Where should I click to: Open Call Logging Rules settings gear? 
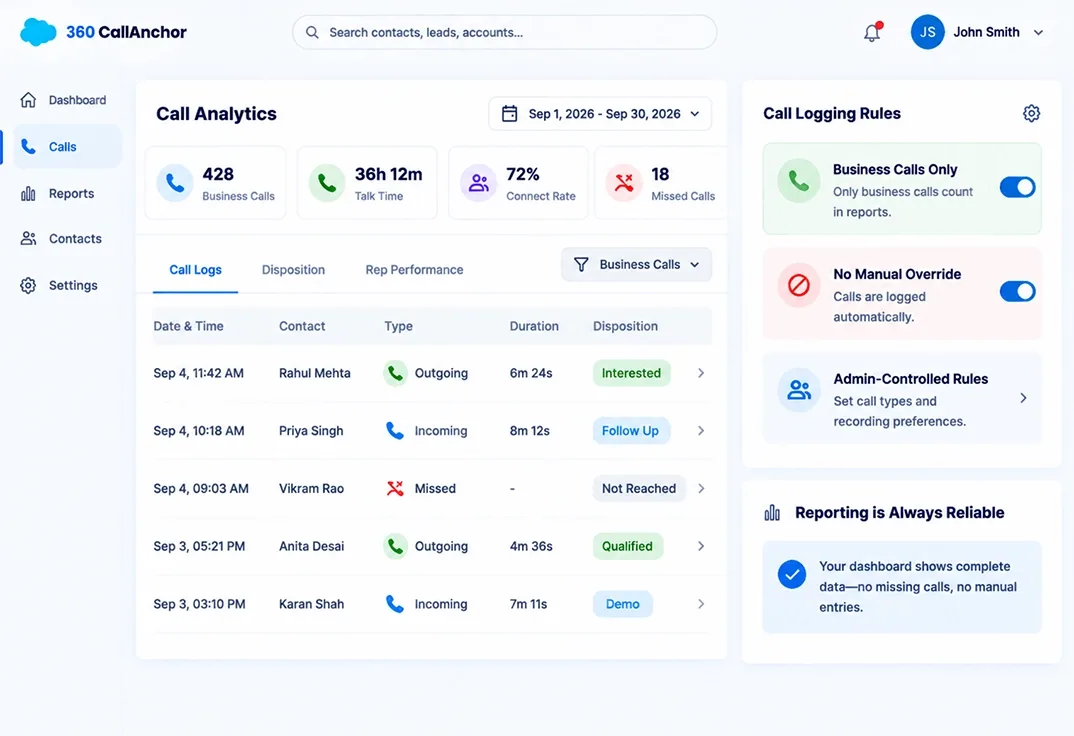pos(1031,113)
